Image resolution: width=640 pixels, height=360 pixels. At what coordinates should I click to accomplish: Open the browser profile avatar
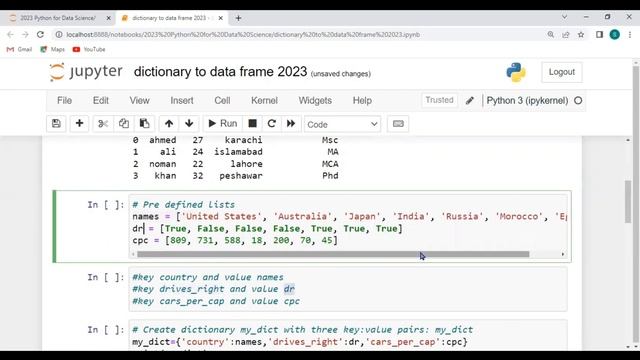click(x=615, y=35)
